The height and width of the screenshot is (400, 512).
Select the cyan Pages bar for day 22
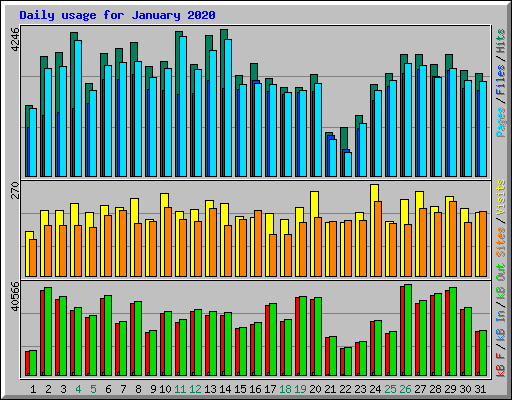click(x=348, y=164)
